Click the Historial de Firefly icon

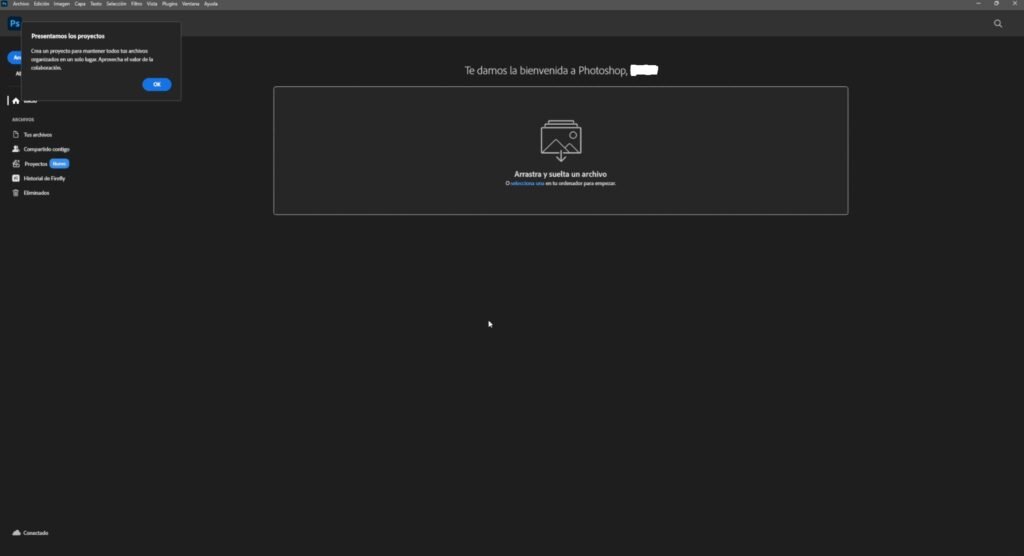16,178
